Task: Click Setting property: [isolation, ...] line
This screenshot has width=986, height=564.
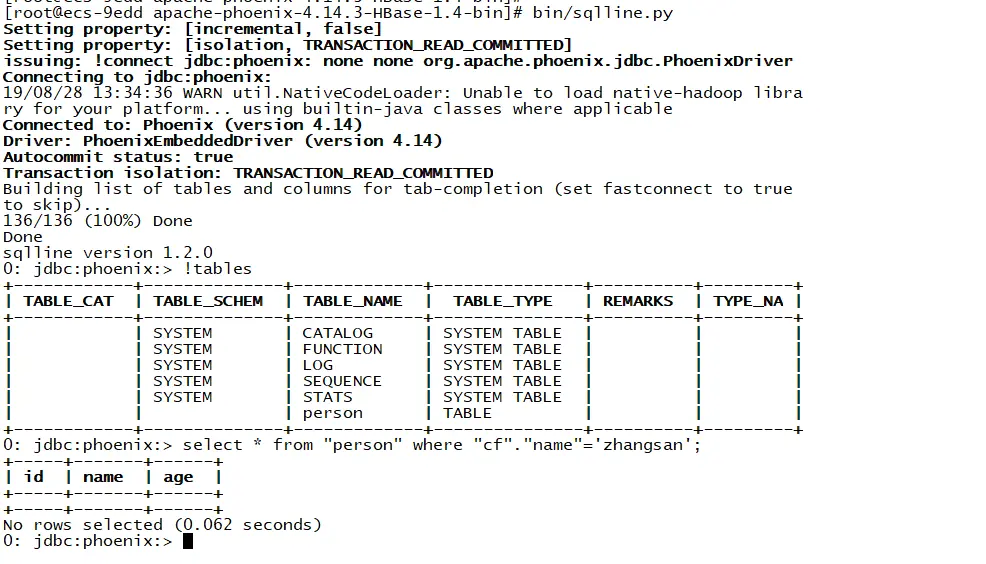Action: point(287,45)
